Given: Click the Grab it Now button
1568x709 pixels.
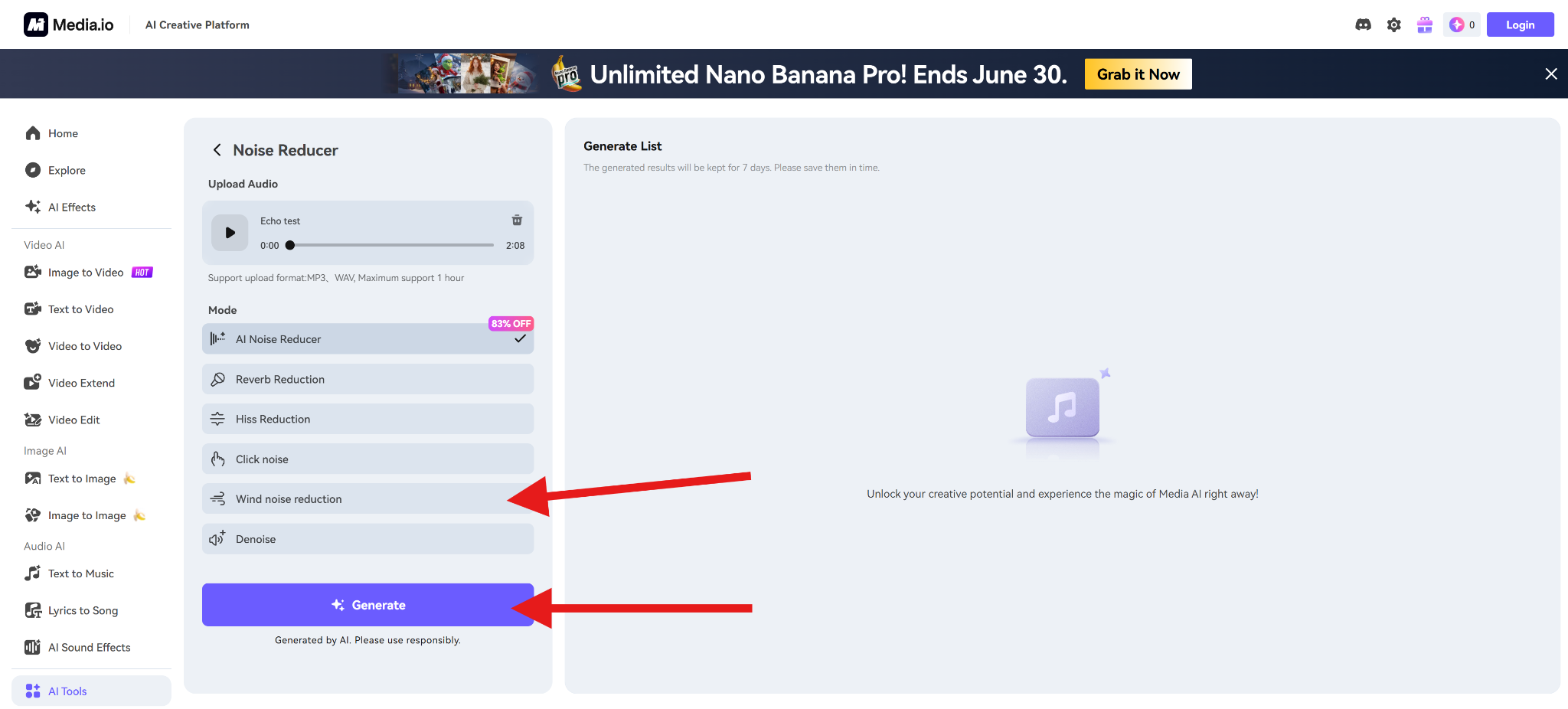Looking at the screenshot, I should (x=1138, y=74).
